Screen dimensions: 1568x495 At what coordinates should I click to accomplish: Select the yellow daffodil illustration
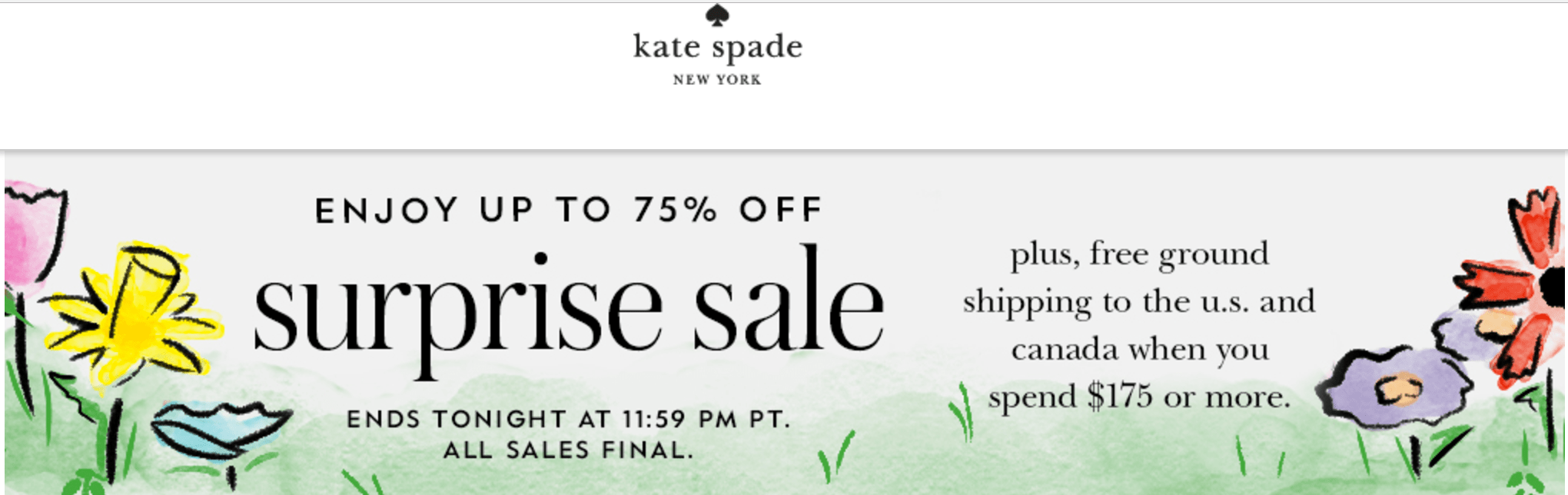(x=133, y=315)
